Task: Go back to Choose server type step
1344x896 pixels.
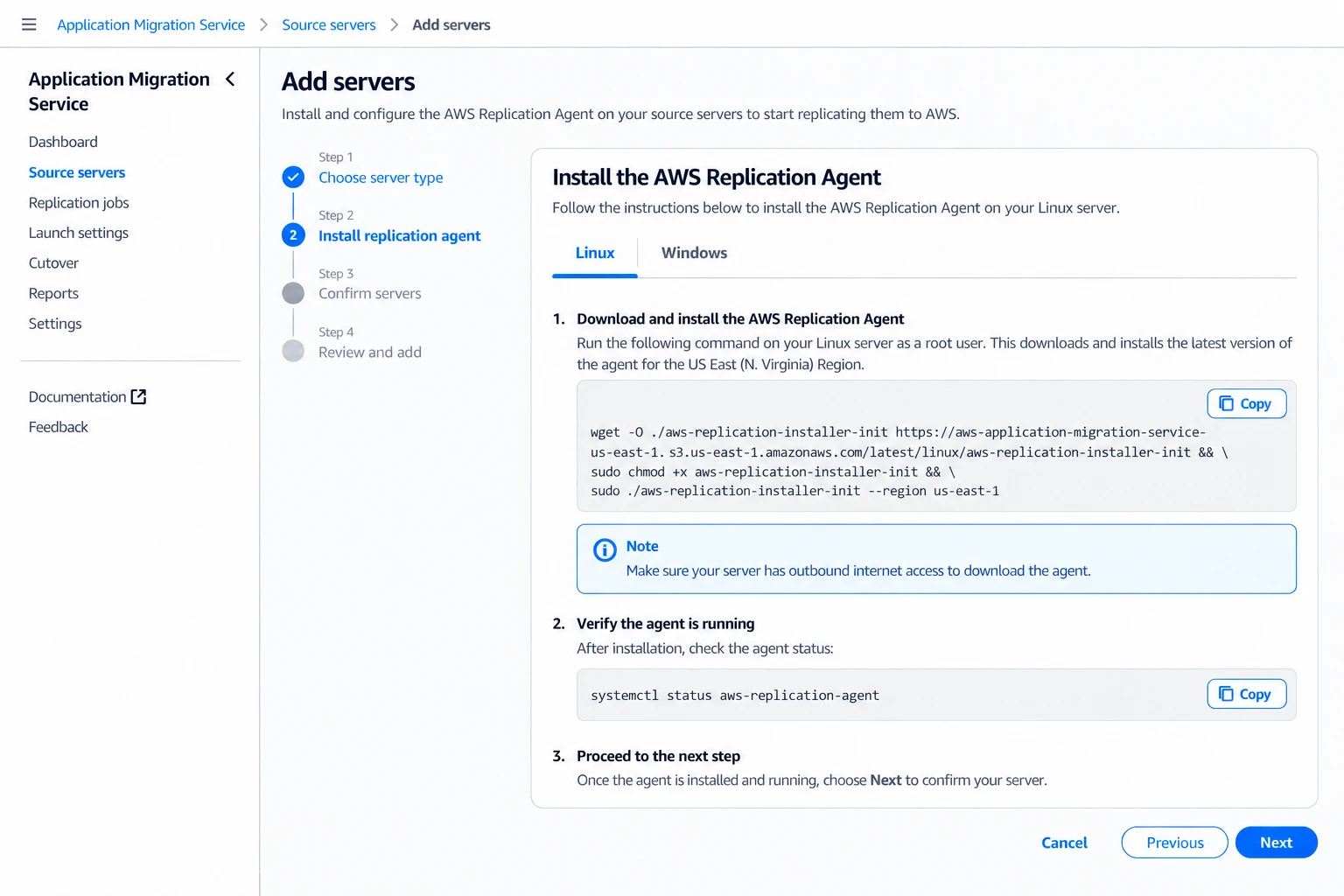Action: click(381, 178)
